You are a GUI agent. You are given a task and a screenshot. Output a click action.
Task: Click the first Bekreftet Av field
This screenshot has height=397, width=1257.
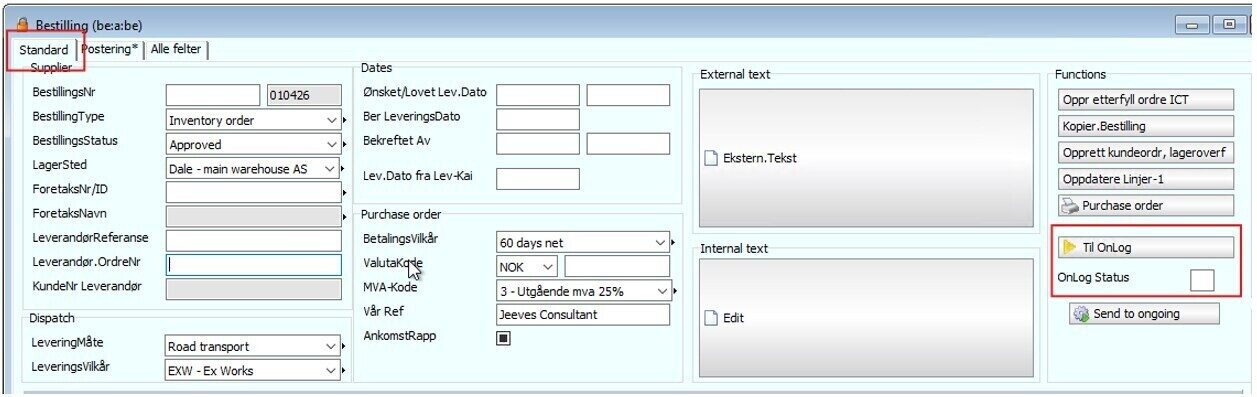[538, 143]
